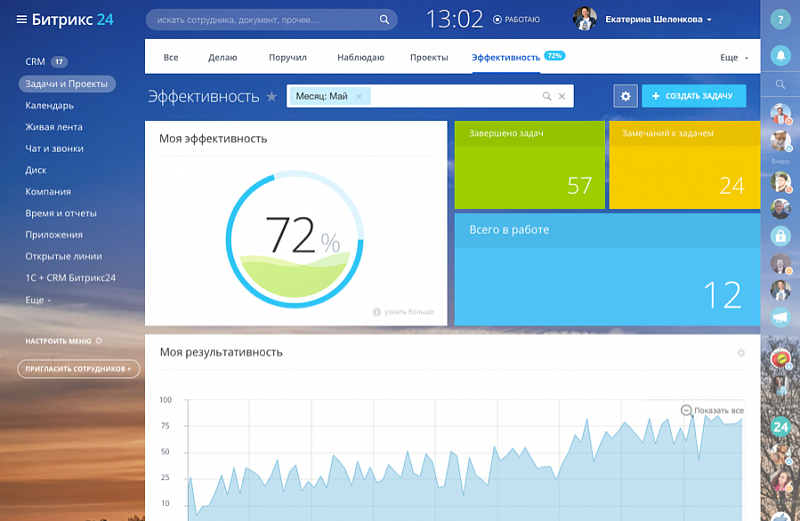Toggle the Работаю workday status
The width and height of the screenshot is (800, 521).
tap(517, 19)
